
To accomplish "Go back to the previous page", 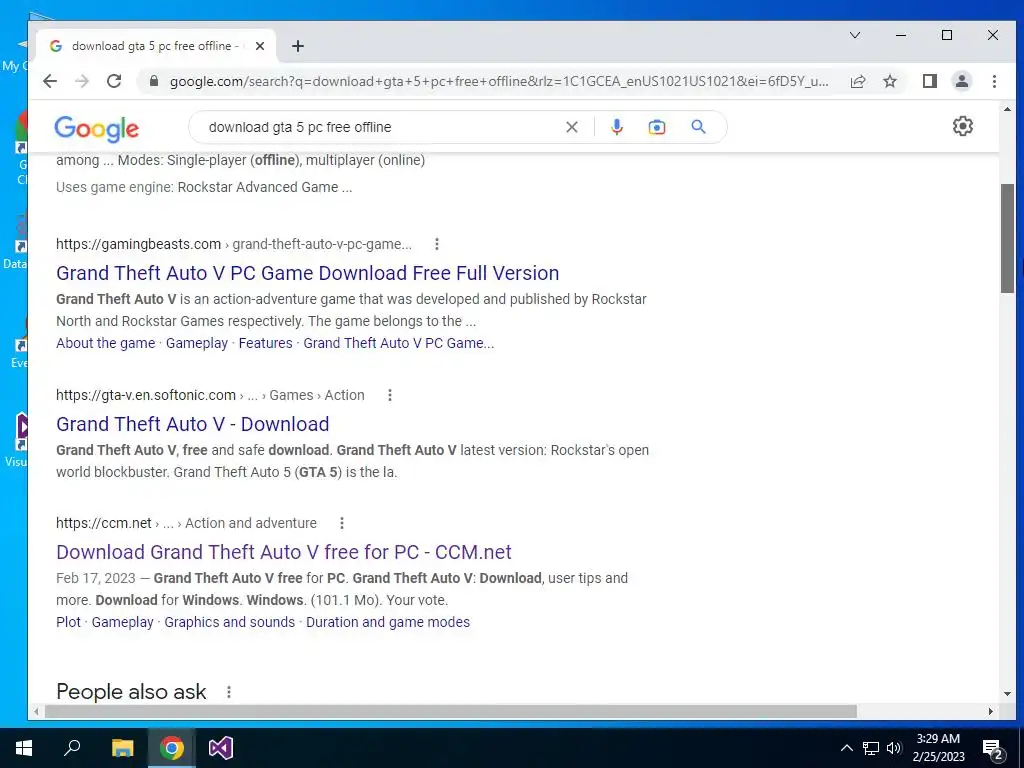I will [x=50, y=81].
